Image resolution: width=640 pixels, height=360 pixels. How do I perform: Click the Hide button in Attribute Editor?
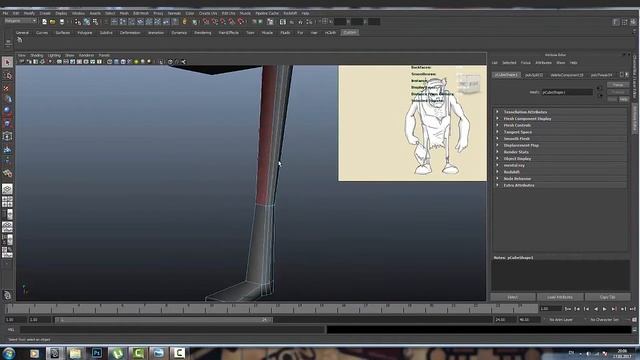click(623, 99)
